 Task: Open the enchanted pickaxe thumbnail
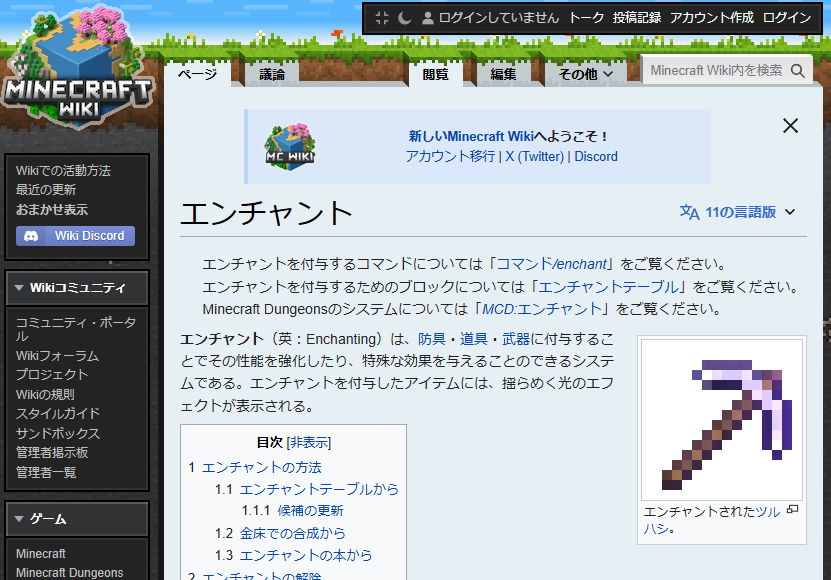(722, 420)
